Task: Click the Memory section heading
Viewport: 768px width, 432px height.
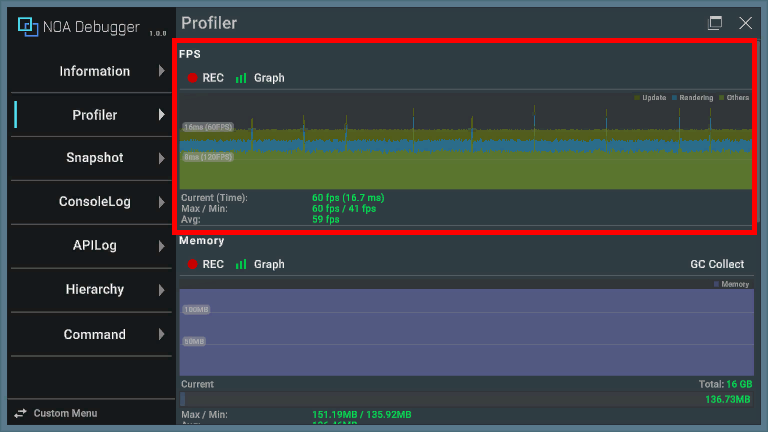Action: (202, 241)
